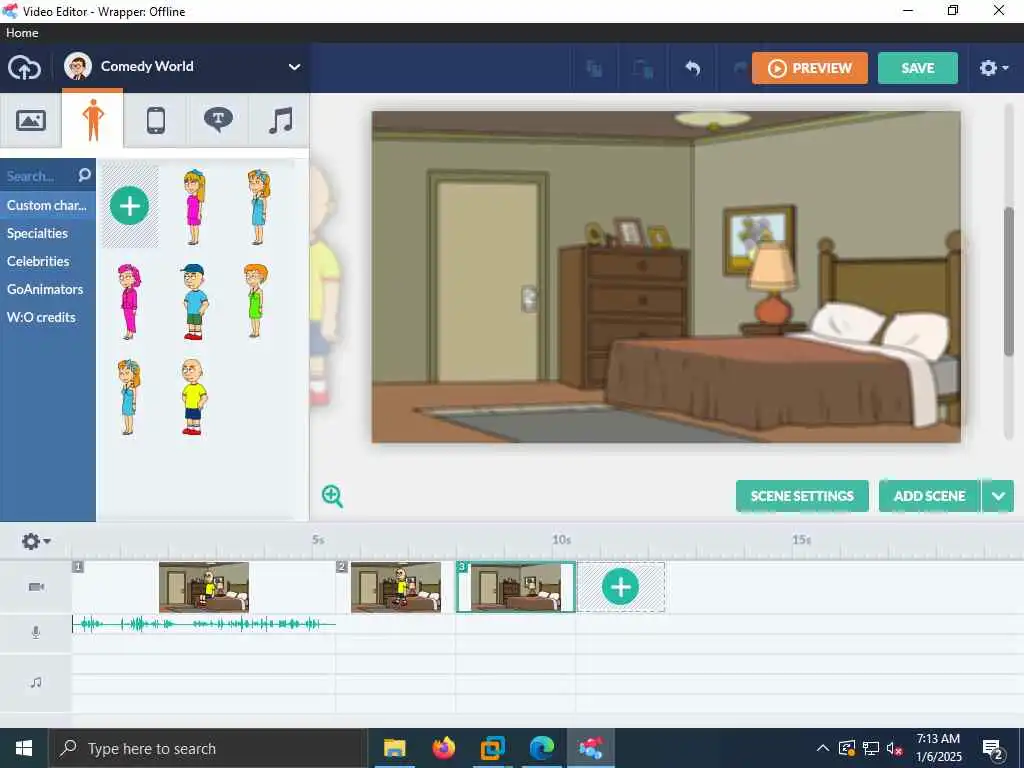
Task: Click the taskbar search box
Action: [x=209, y=748]
